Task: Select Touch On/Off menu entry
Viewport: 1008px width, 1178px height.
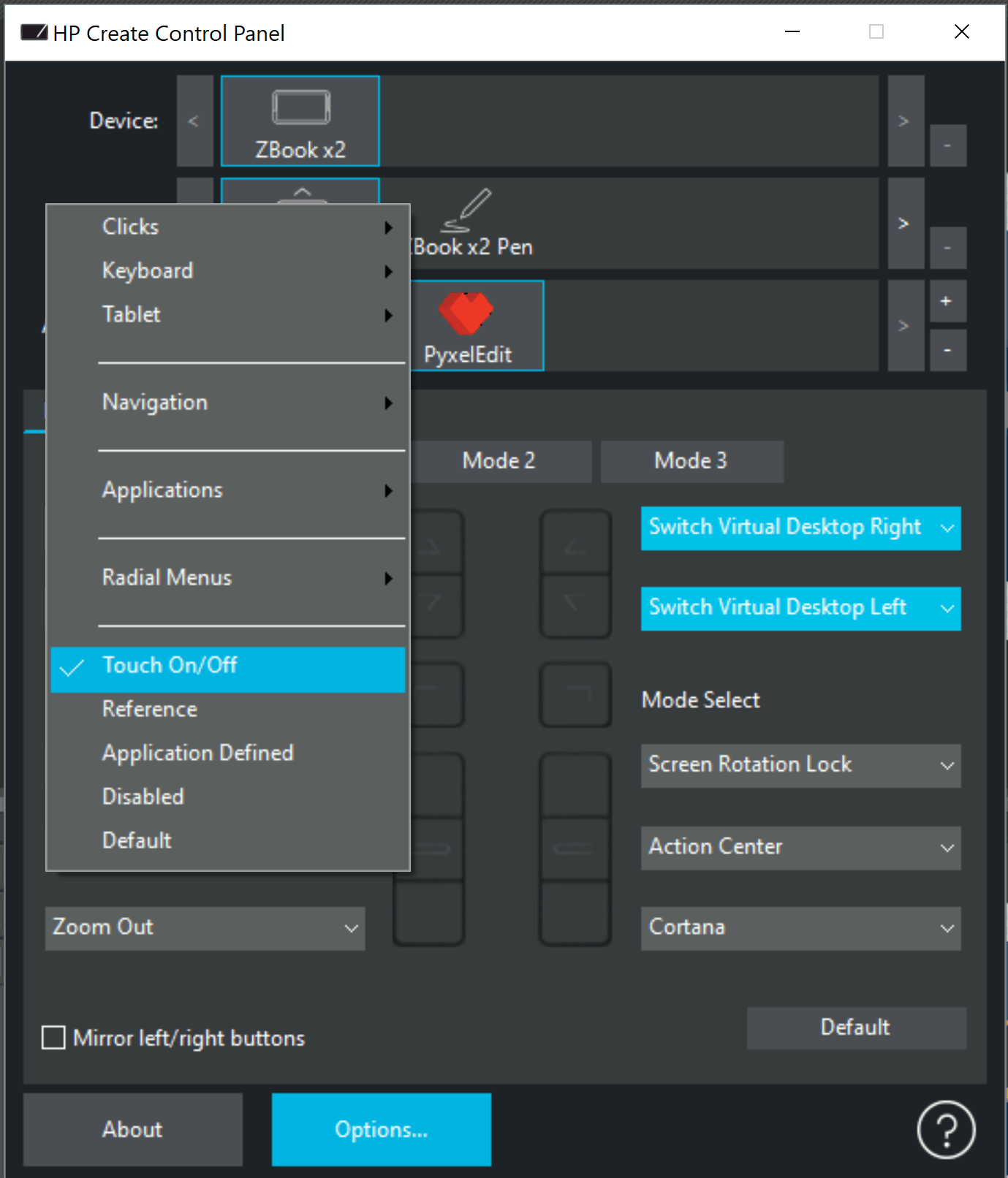Action: (x=228, y=669)
